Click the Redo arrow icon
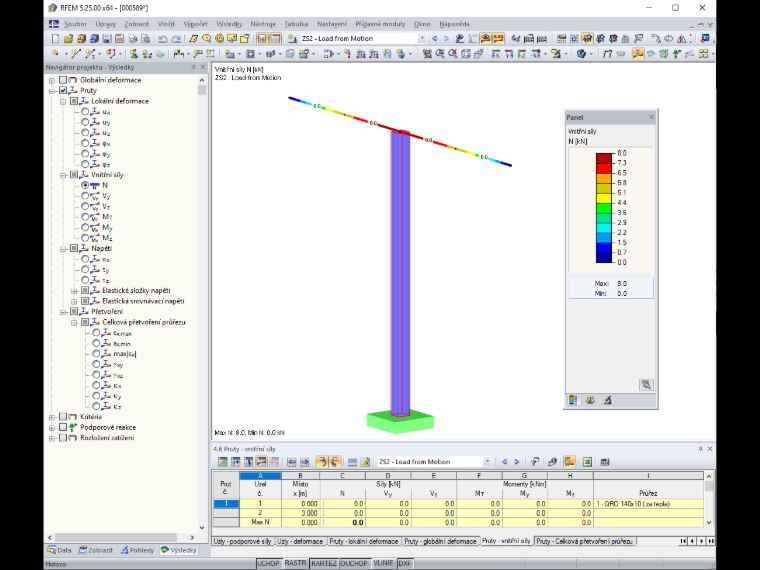This screenshot has height=570, width=760. pyautogui.click(x=176, y=38)
